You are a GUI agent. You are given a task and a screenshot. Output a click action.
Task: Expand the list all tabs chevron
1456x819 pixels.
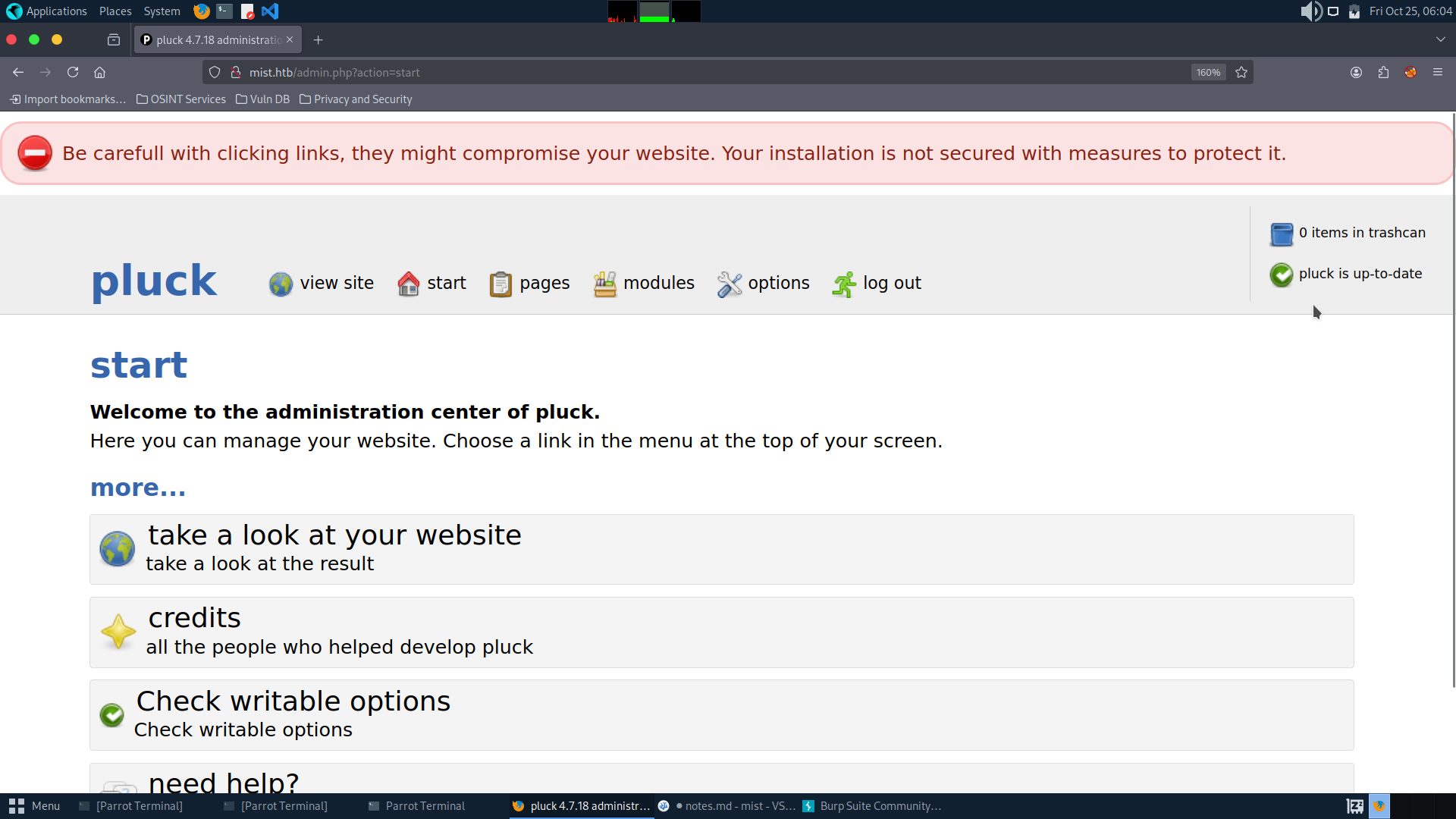coord(1440,39)
